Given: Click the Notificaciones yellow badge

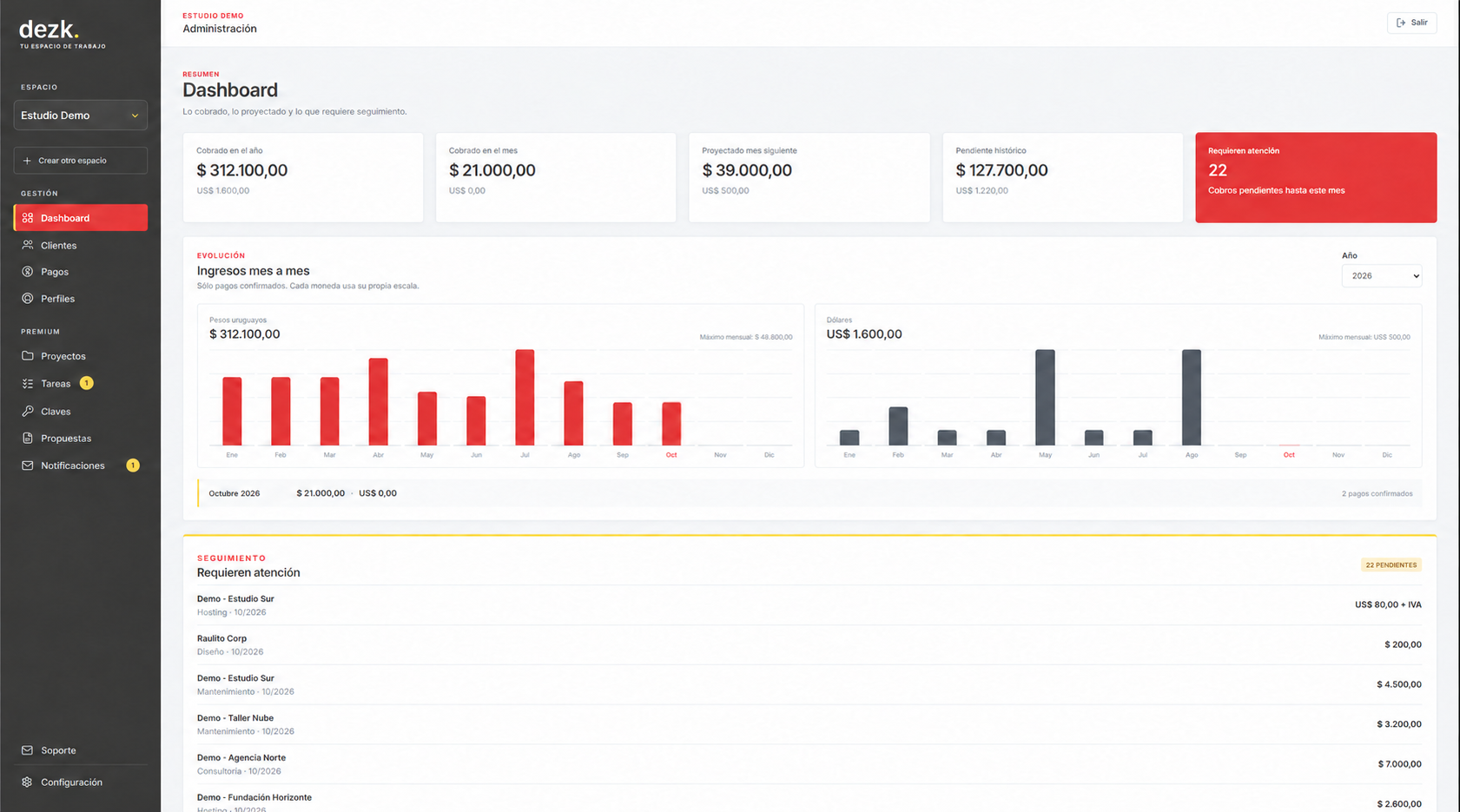Looking at the screenshot, I should 133,465.
